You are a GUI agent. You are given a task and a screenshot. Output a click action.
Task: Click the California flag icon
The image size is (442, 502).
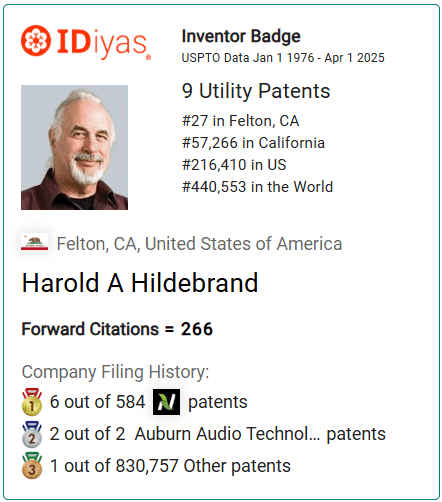coord(34,242)
